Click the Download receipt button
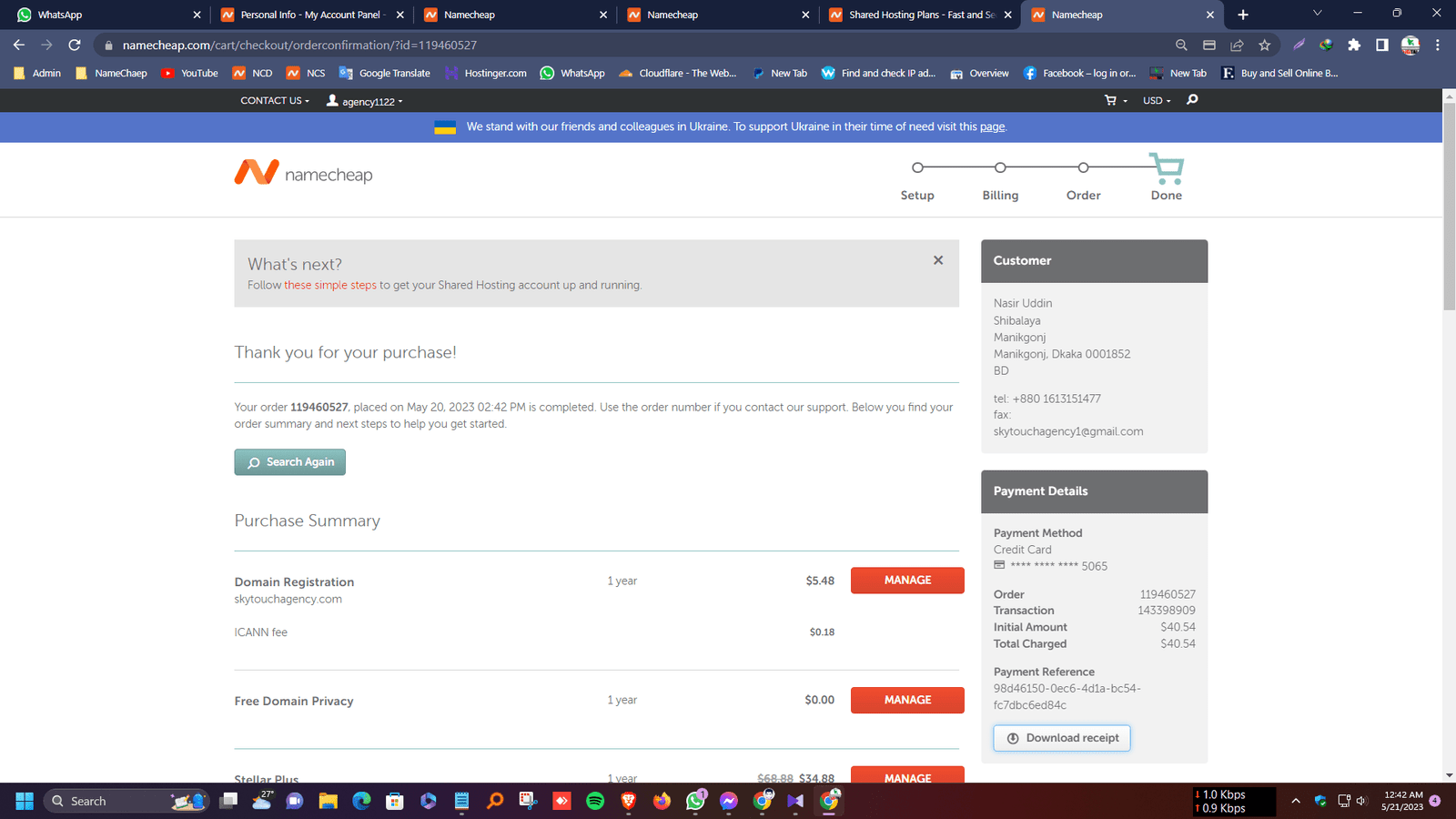1456x819 pixels. (x=1062, y=738)
